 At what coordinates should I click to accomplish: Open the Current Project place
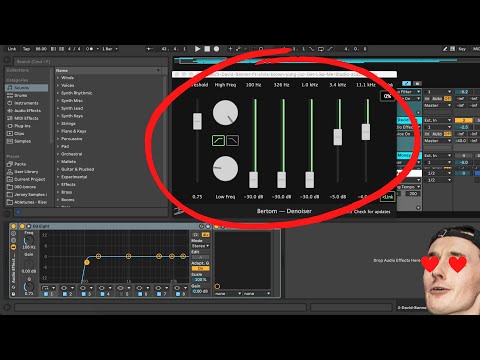click(x=27, y=179)
